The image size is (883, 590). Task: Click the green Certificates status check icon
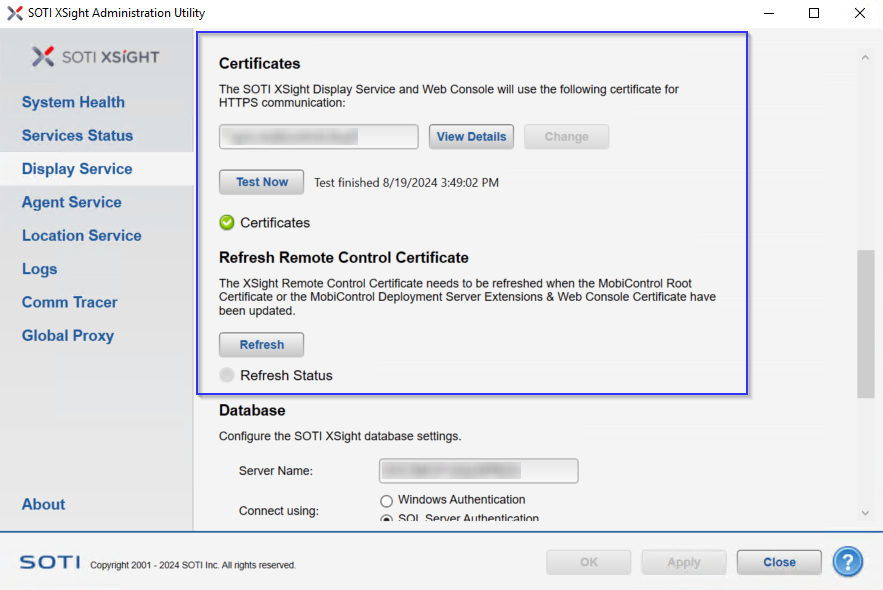tap(226, 222)
